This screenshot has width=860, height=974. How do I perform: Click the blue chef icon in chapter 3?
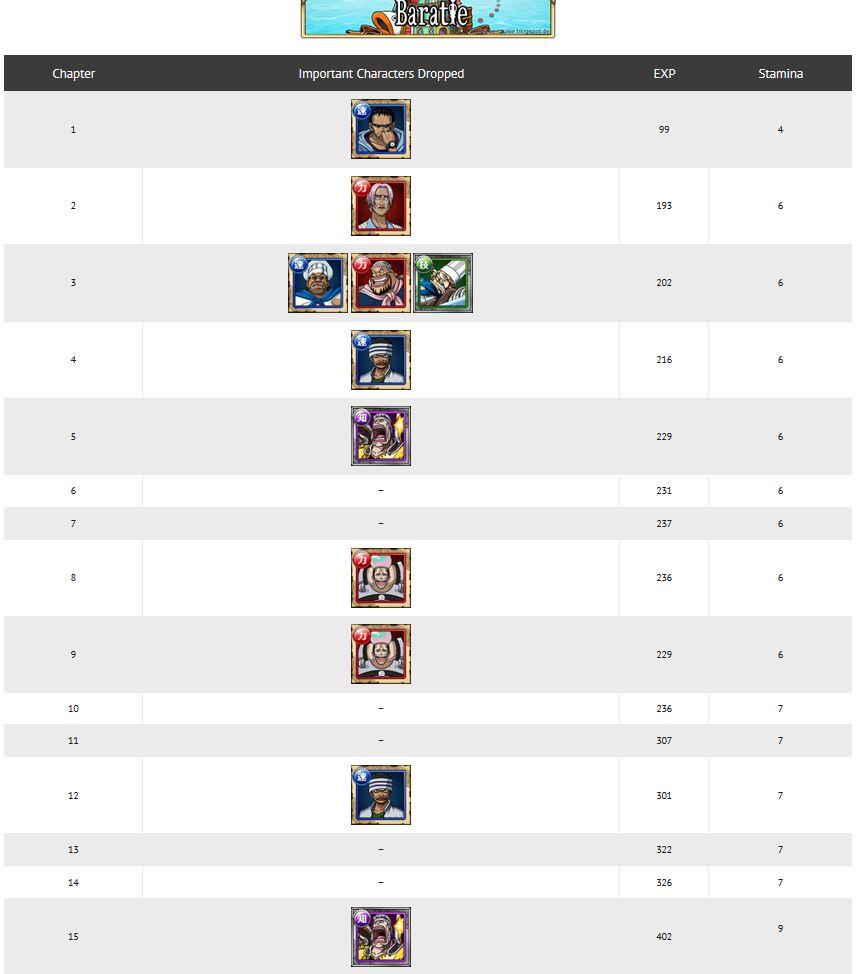point(318,283)
